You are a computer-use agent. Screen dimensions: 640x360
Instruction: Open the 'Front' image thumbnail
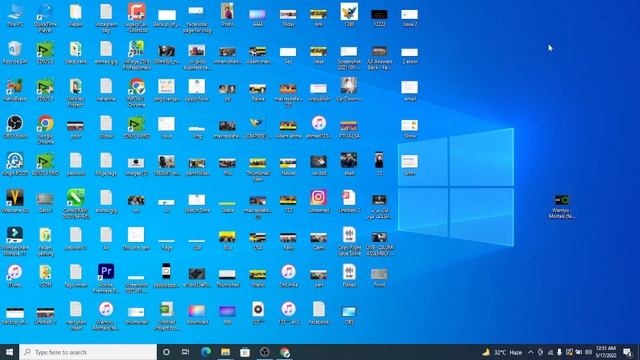[379, 278]
